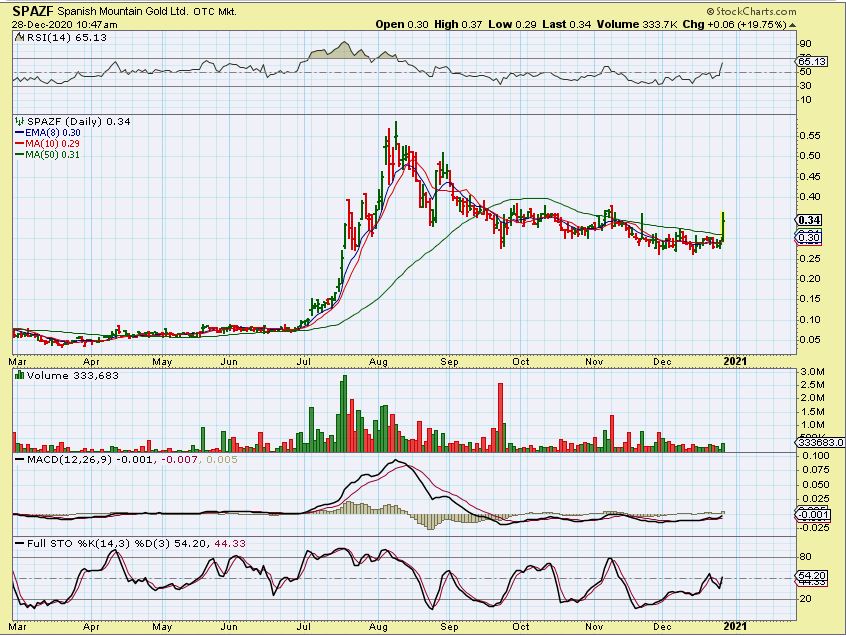
Task: Click the 0.30 moving average tag on price axis
Action: [x=809, y=238]
